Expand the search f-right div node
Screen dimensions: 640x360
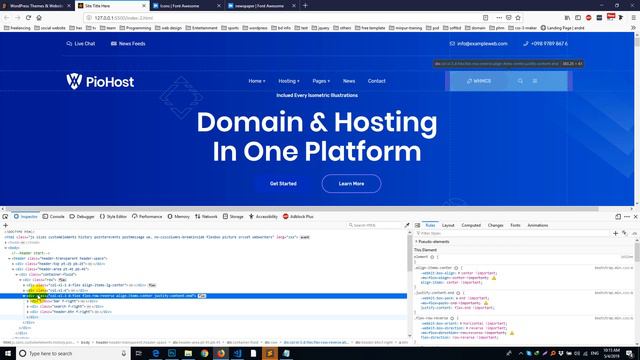[x=28, y=307]
